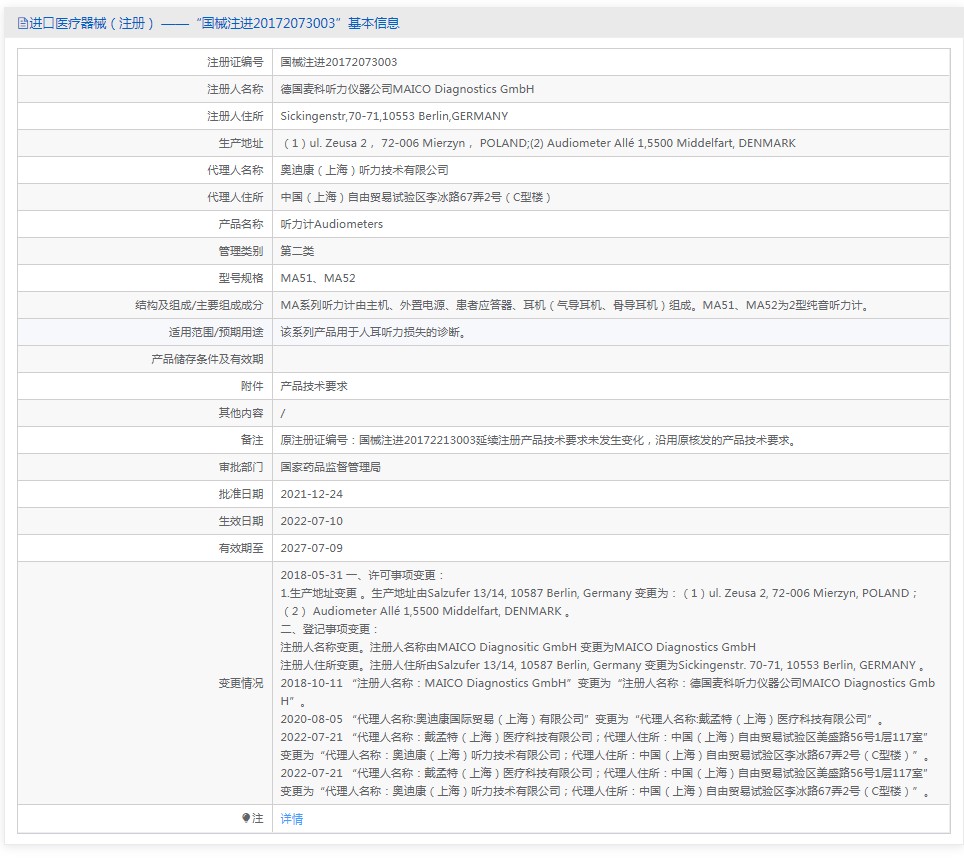Click the remark text starting 原注册证编号

pyautogui.click(x=539, y=441)
